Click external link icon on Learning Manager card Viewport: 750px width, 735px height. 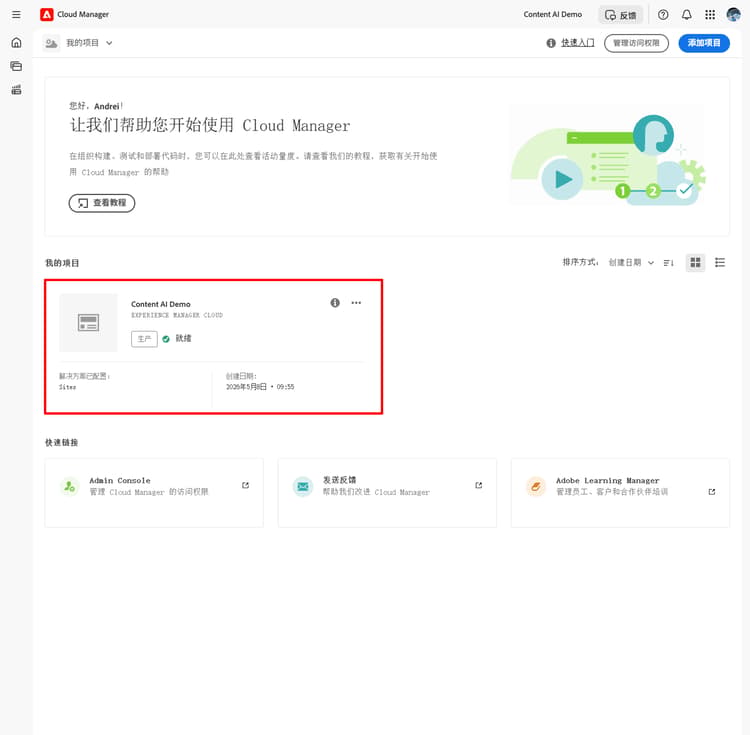(712, 492)
